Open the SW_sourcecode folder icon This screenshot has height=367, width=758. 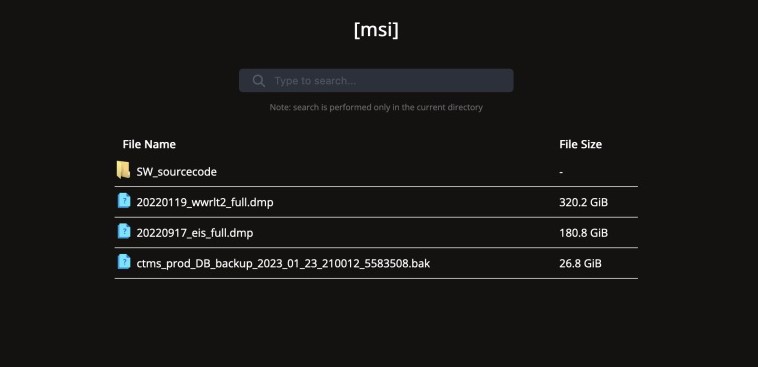coord(123,170)
